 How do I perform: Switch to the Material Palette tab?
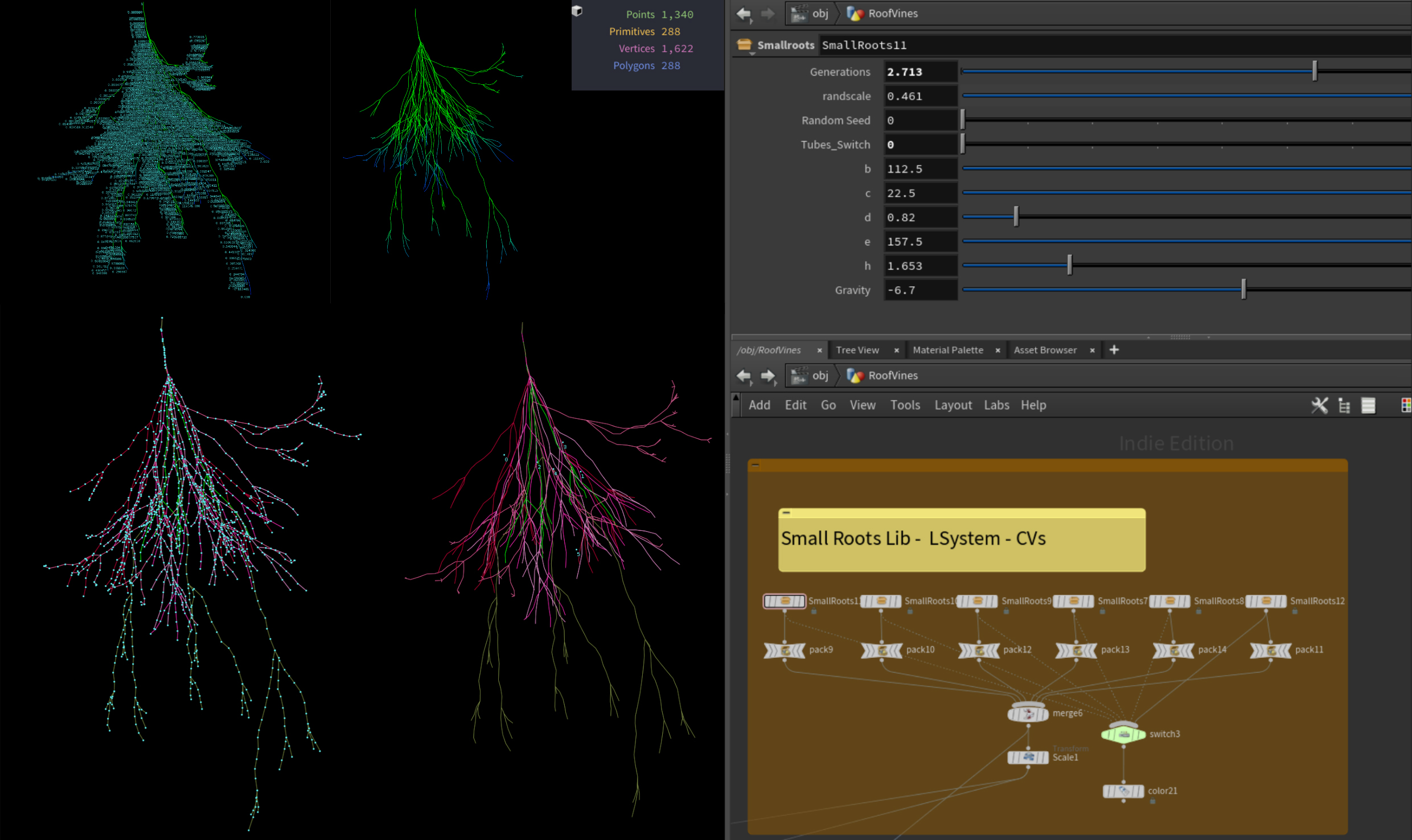pyautogui.click(x=947, y=350)
